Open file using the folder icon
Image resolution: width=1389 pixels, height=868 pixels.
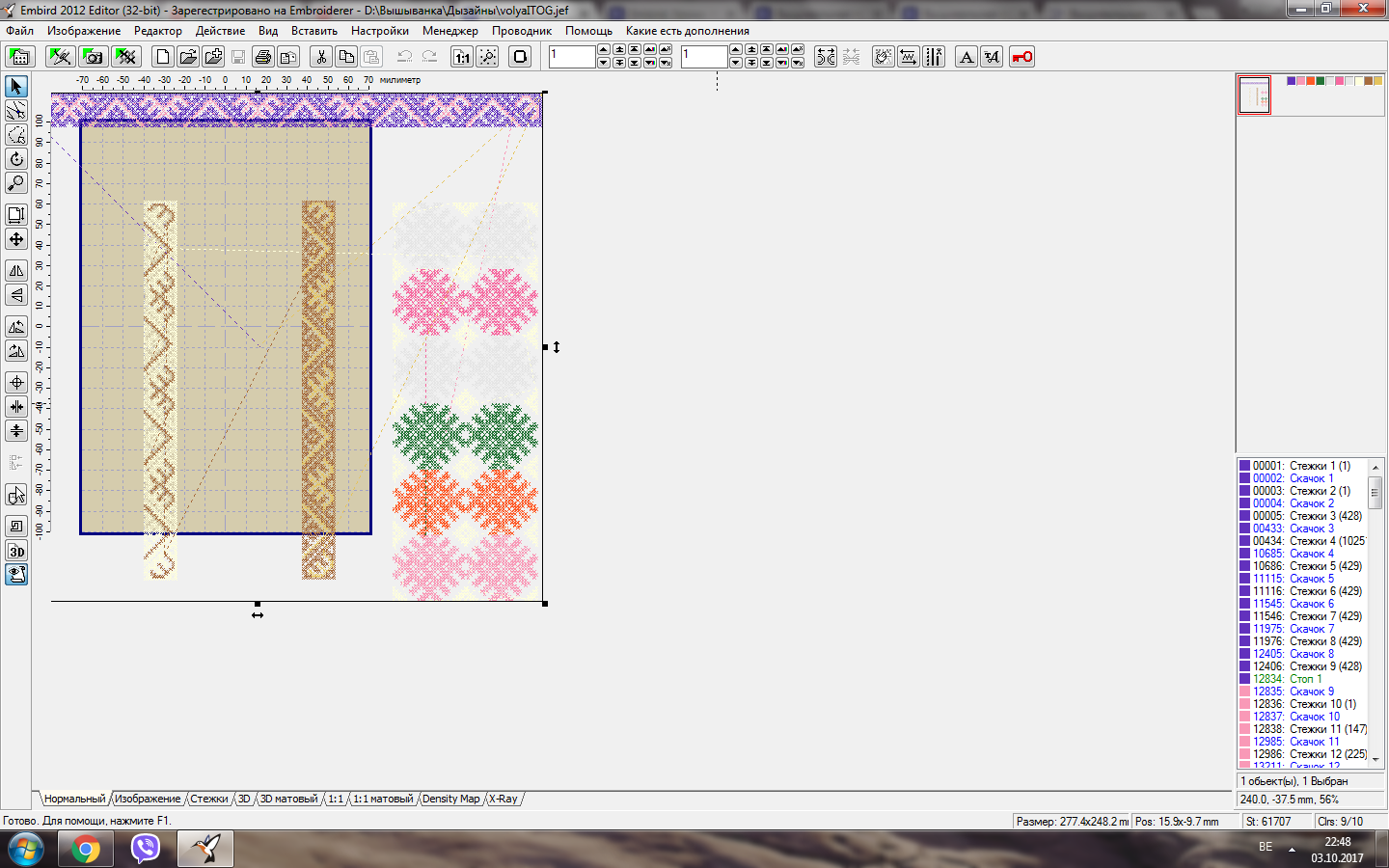pos(188,57)
